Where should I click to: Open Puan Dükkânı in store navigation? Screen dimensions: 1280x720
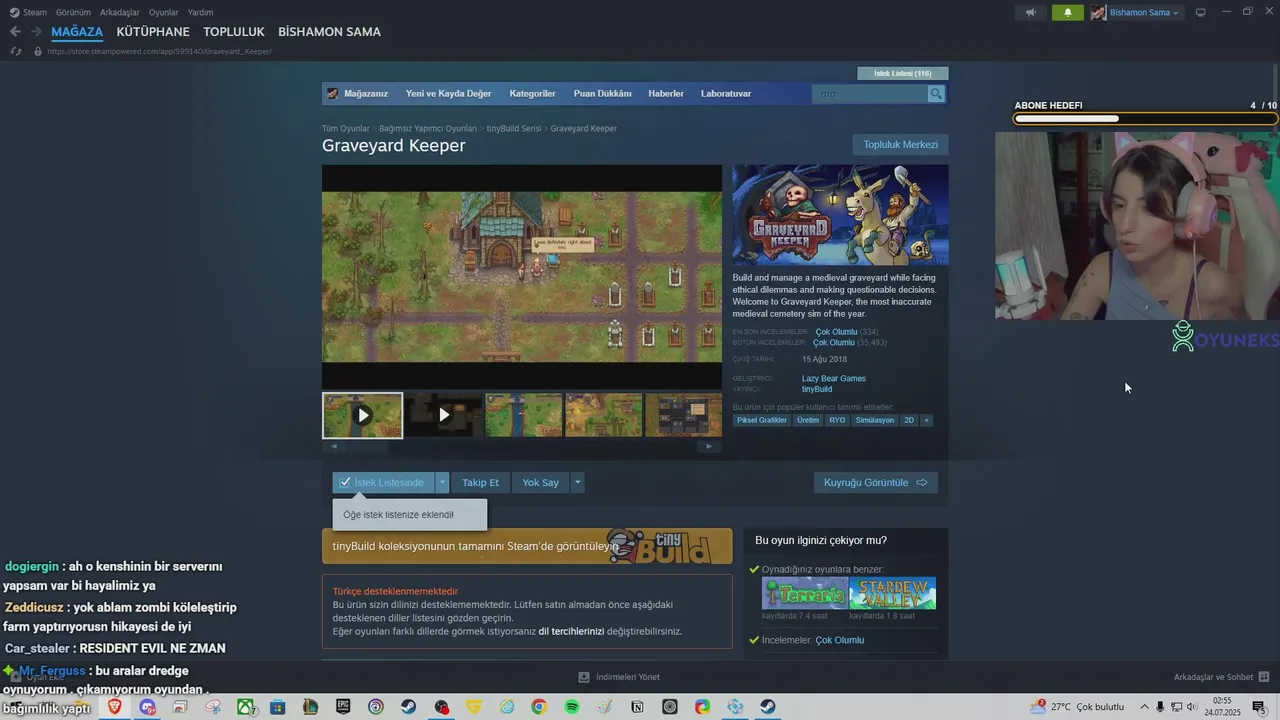[602, 94]
